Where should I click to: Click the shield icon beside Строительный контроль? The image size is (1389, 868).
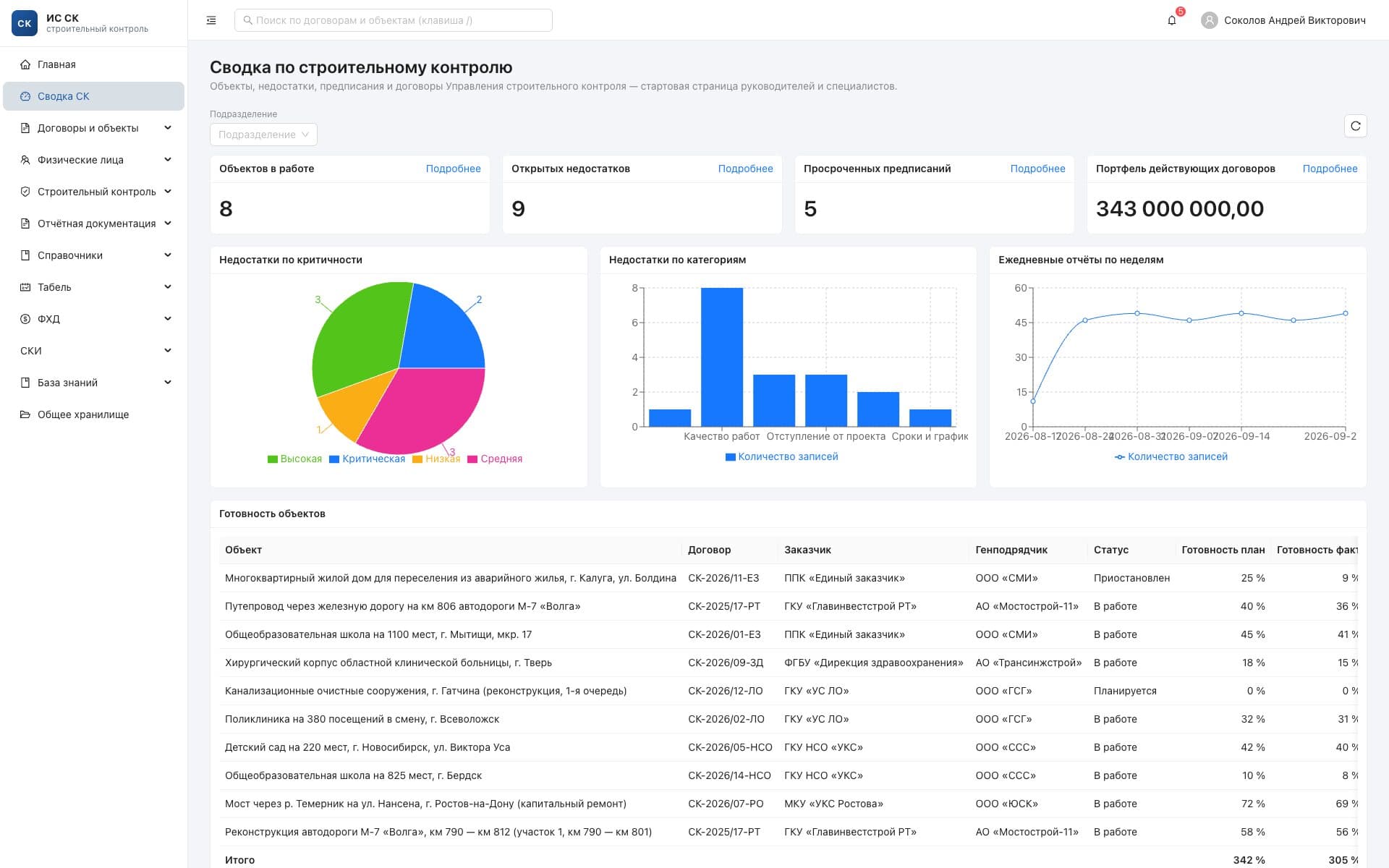[25, 192]
